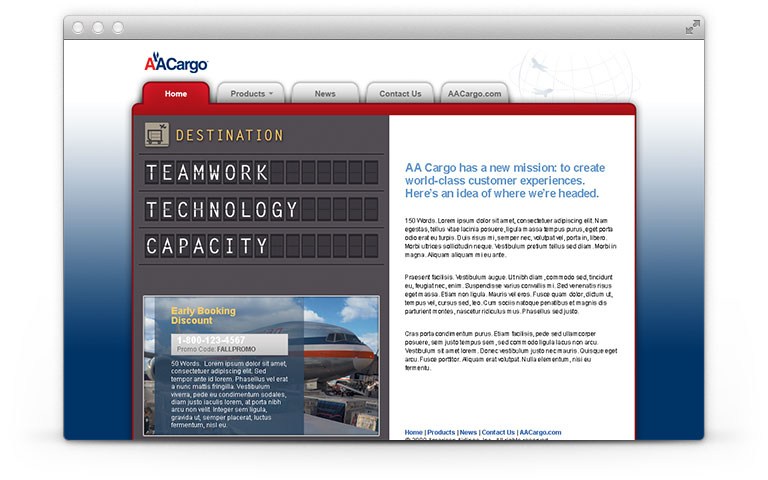
Task: Follow the footer AACargo.com link
Action: pyautogui.click(x=540, y=432)
